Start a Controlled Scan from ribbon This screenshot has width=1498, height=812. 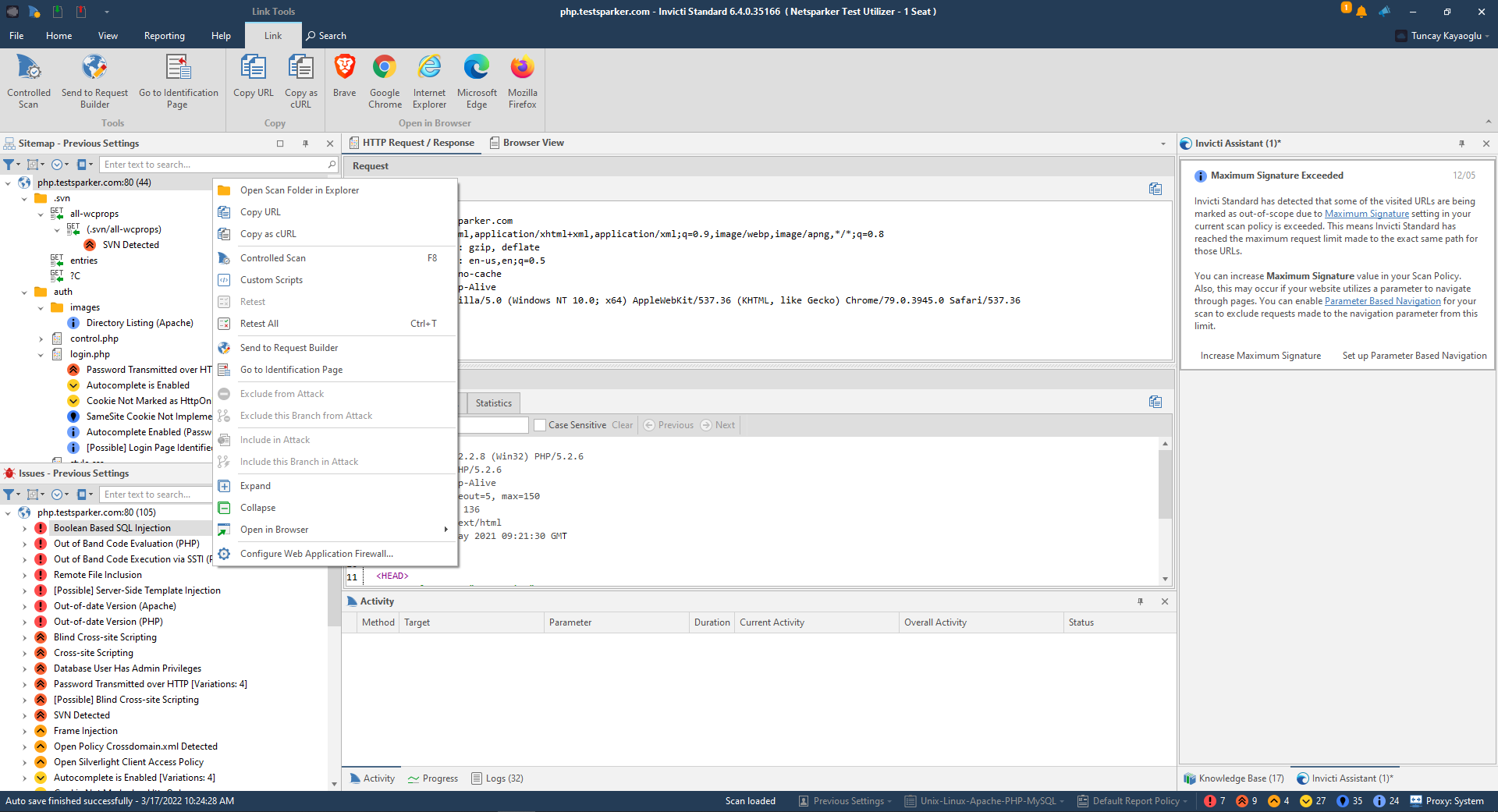pyautogui.click(x=29, y=82)
